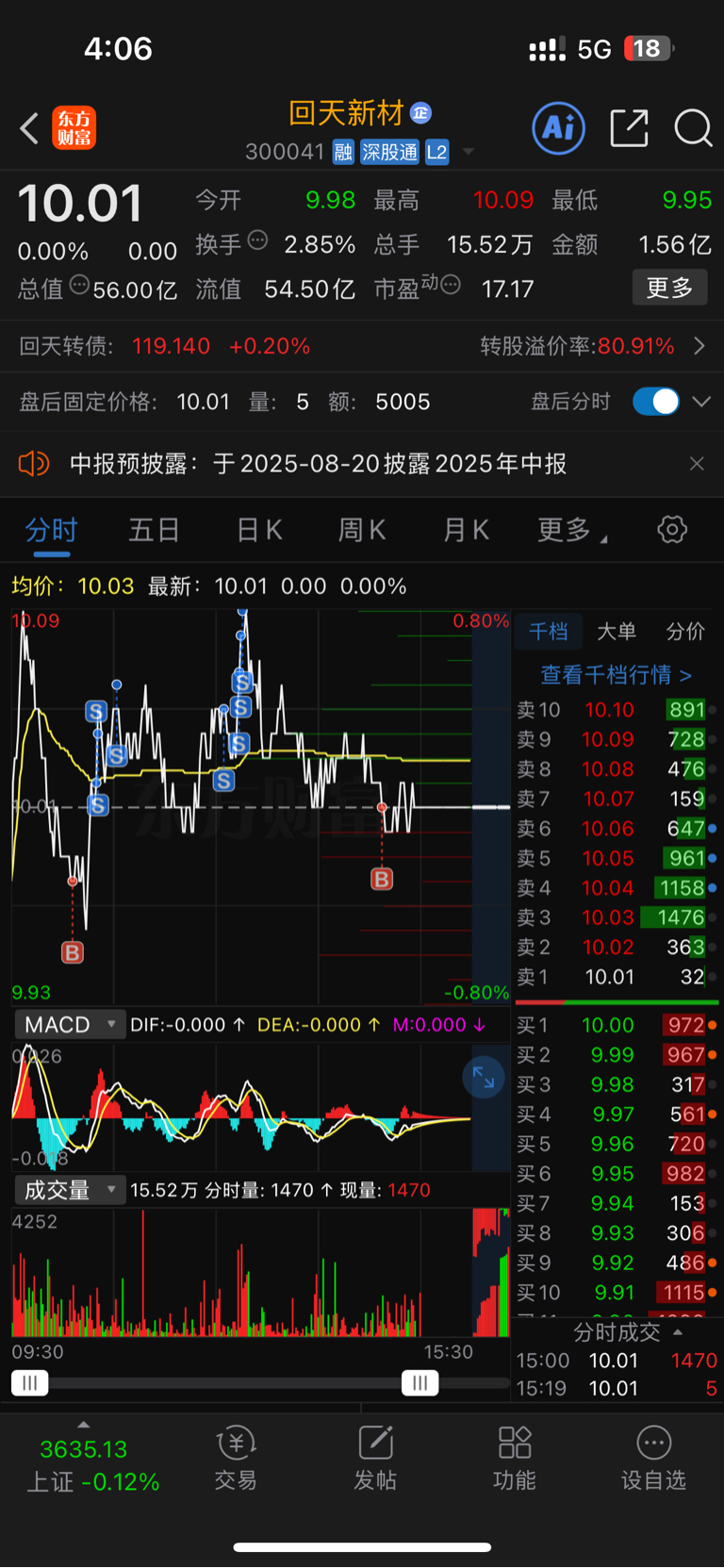This screenshot has height=1568, width=724.
Task: Tap 卖1 order row 10.01
Action: [x=617, y=977]
